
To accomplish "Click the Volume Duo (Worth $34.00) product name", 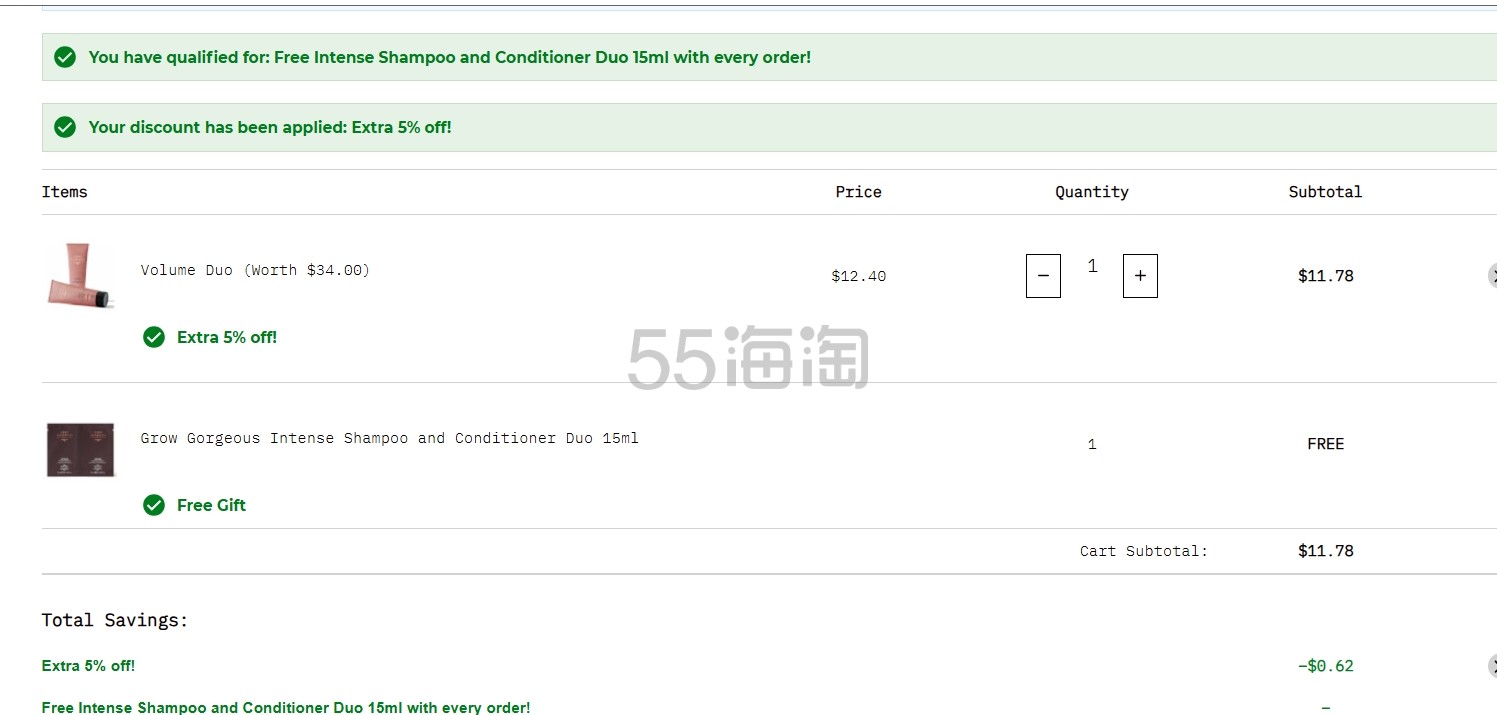I will pos(255,270).
